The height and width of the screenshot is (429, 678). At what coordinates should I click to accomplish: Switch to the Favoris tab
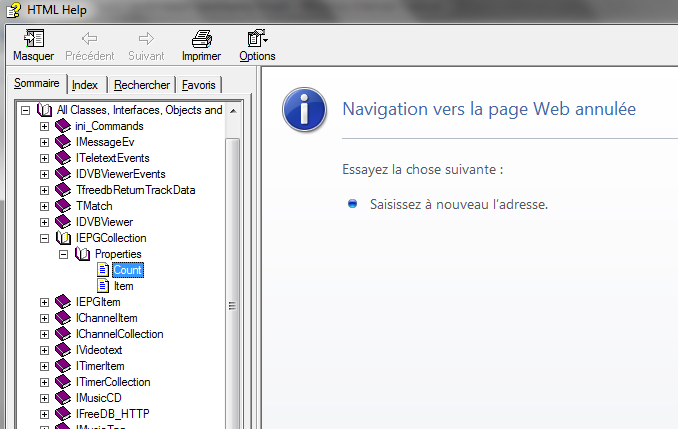pyautogui.click(x=198, y=85)
